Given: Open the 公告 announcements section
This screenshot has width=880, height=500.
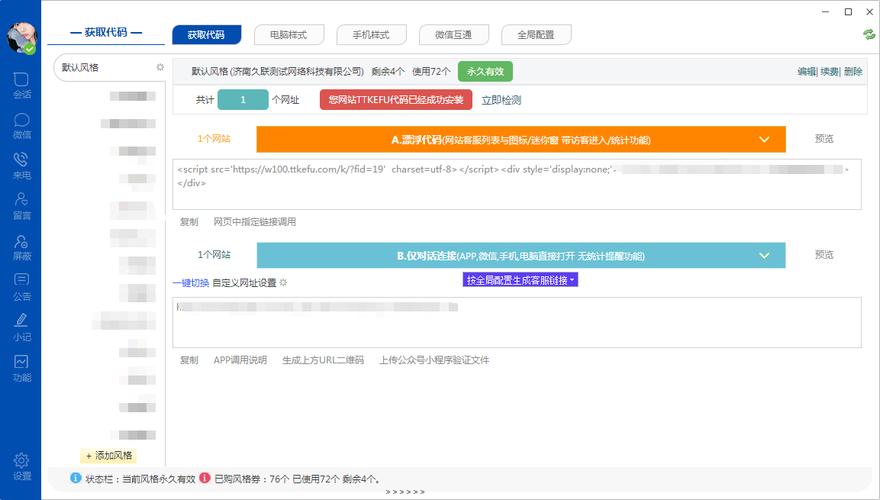Looking at the screenshot, I should [x=21, y=287].
